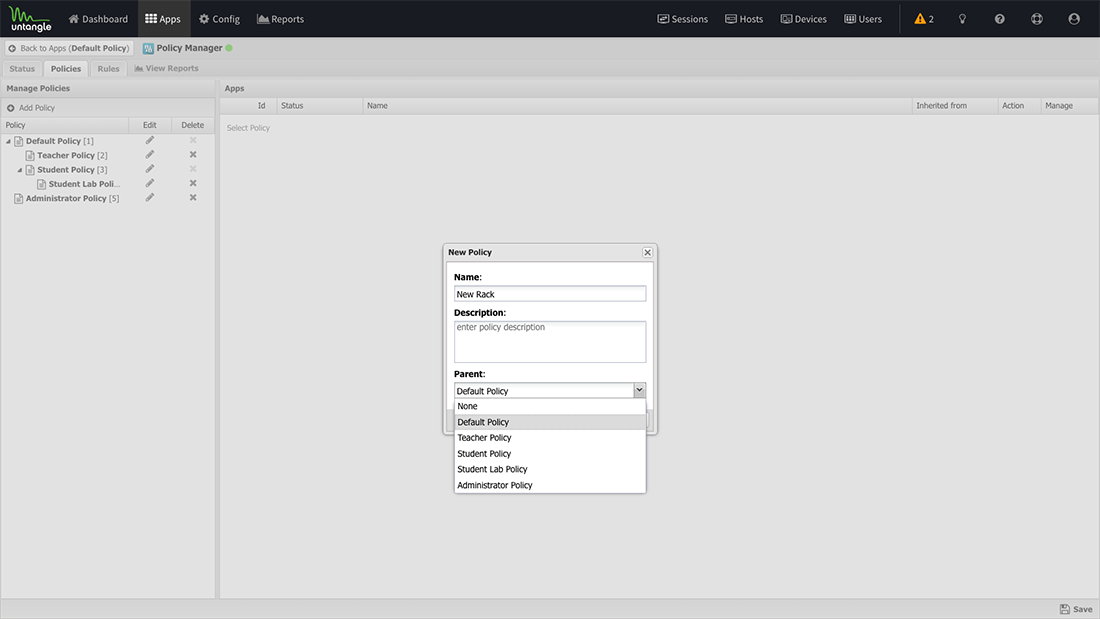Open the Apps section
This screenshot has height=619, width=1100.
coord(163,19)
